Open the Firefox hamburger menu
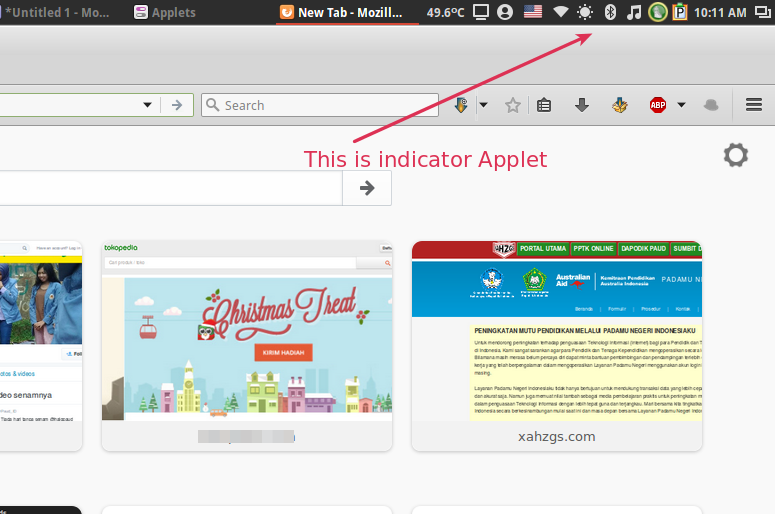 click(x=754, y=105)
